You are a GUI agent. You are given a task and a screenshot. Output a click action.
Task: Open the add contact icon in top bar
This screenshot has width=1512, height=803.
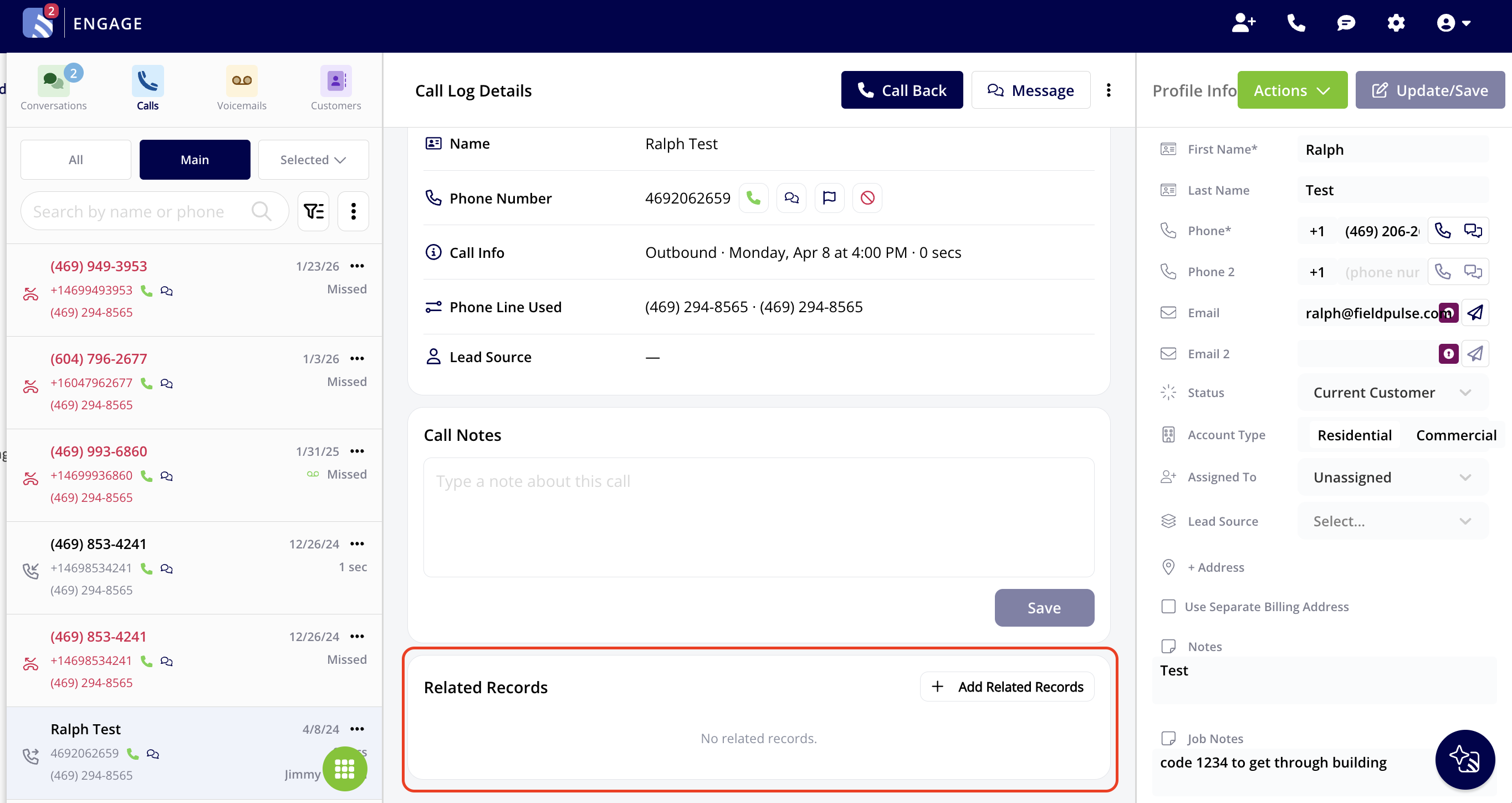pos(1243,23)
